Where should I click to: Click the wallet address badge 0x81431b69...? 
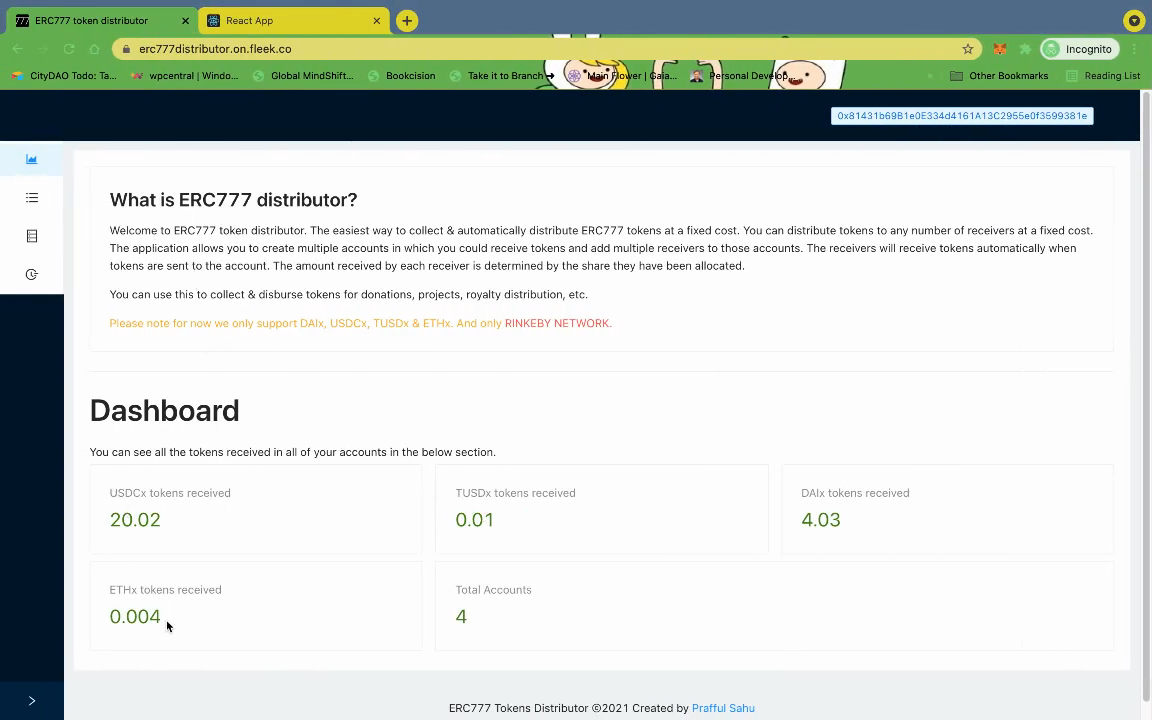(x=962, y=116)
